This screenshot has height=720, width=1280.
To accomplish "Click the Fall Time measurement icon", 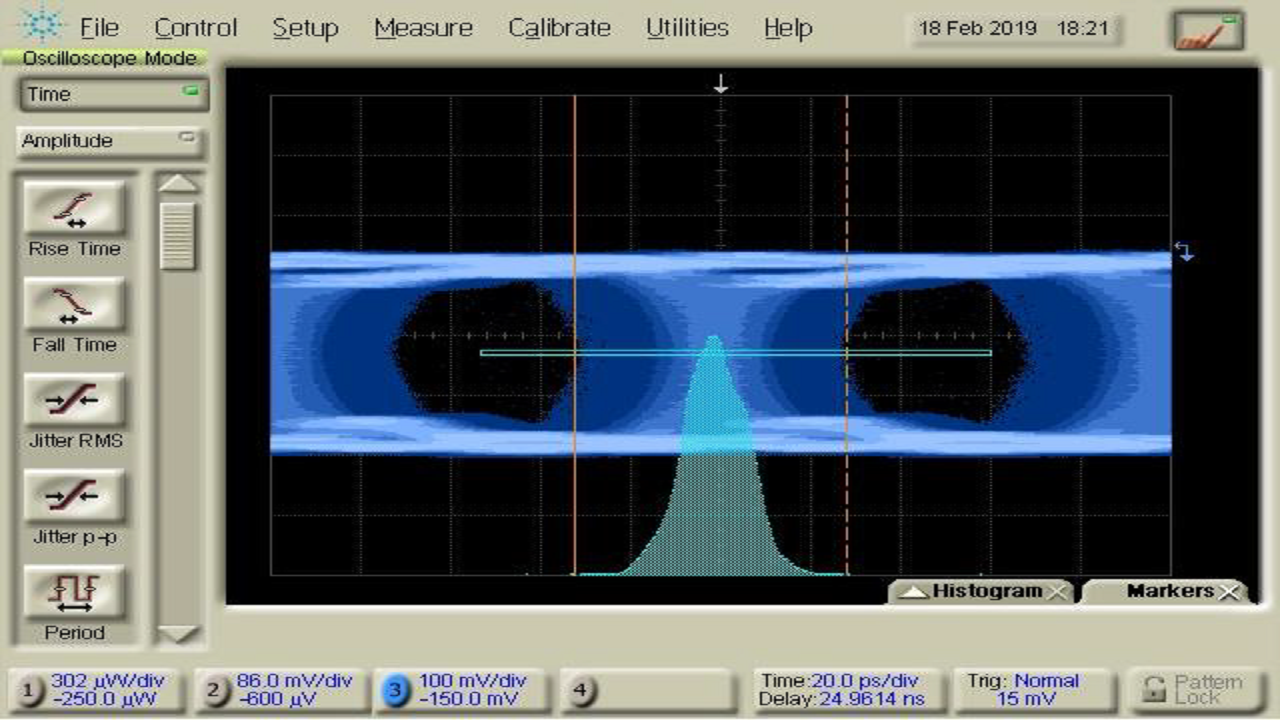I will coord(74,305).
